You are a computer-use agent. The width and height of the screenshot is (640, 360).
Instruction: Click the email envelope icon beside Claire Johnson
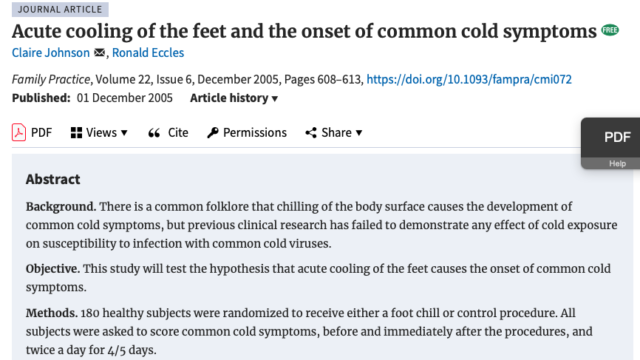click(99, 53)
